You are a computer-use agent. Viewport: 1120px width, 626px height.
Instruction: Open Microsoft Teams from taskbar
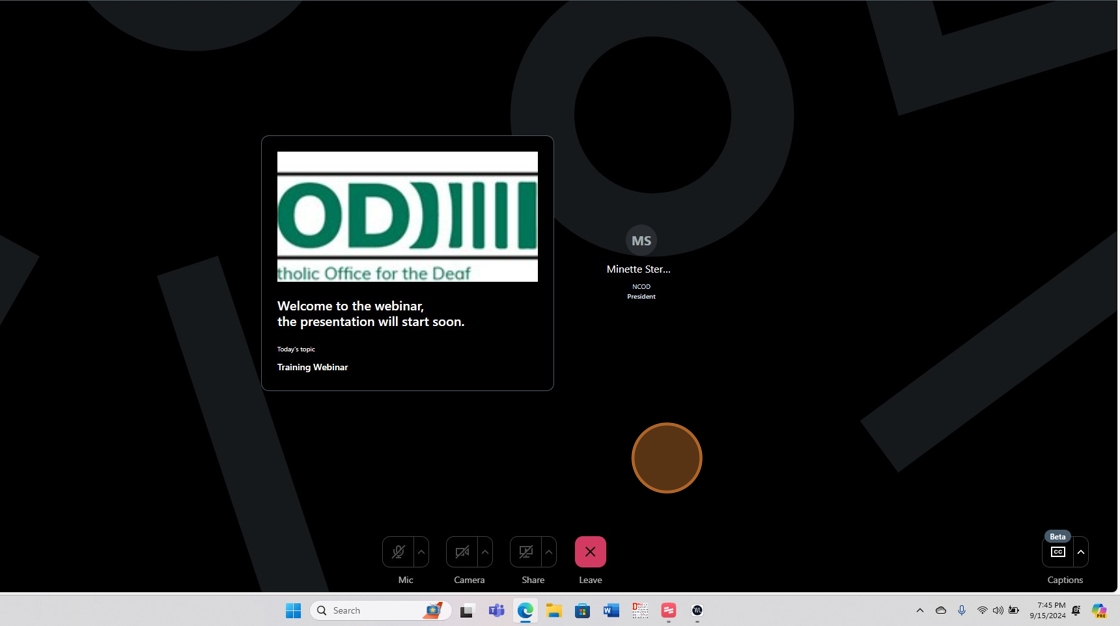496,610
